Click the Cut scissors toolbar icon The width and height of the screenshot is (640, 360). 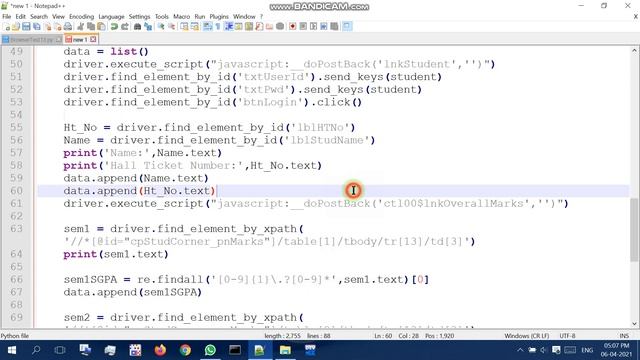point(80,27)
